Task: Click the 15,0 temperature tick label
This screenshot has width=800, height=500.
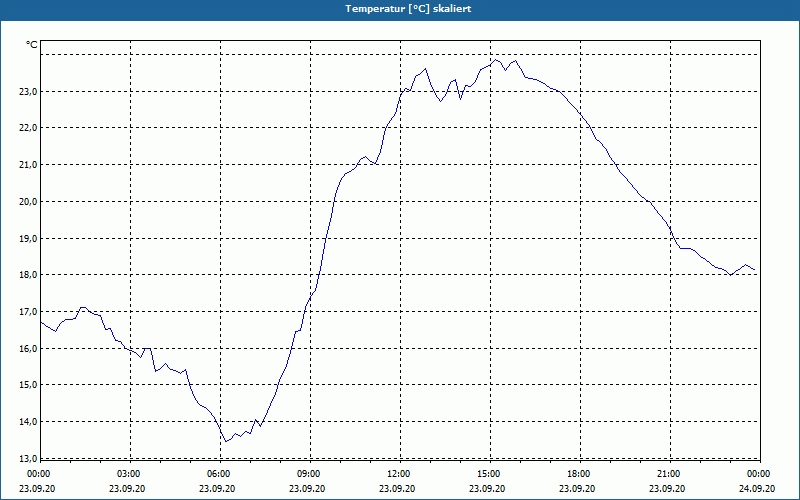Action: [29, 385]
